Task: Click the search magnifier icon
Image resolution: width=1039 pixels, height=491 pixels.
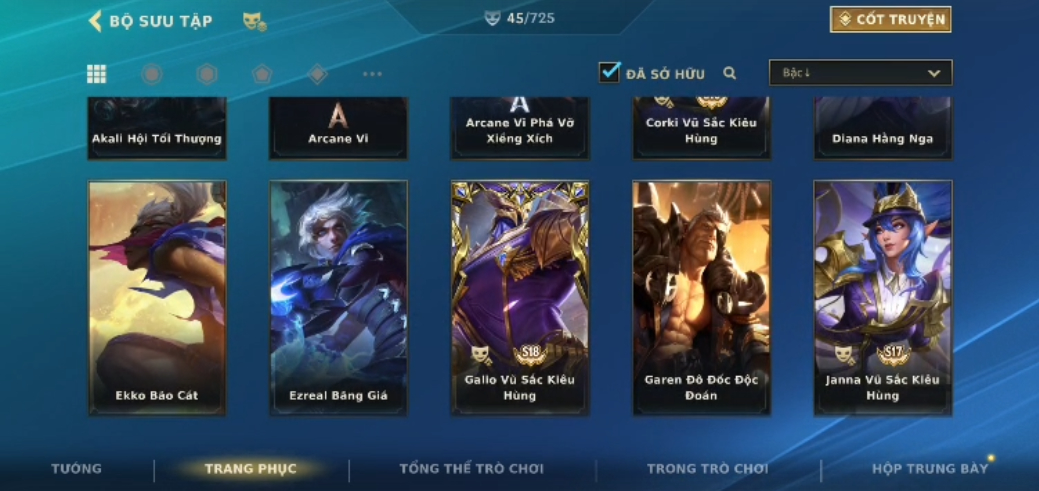Action: [x=730, y=73]
